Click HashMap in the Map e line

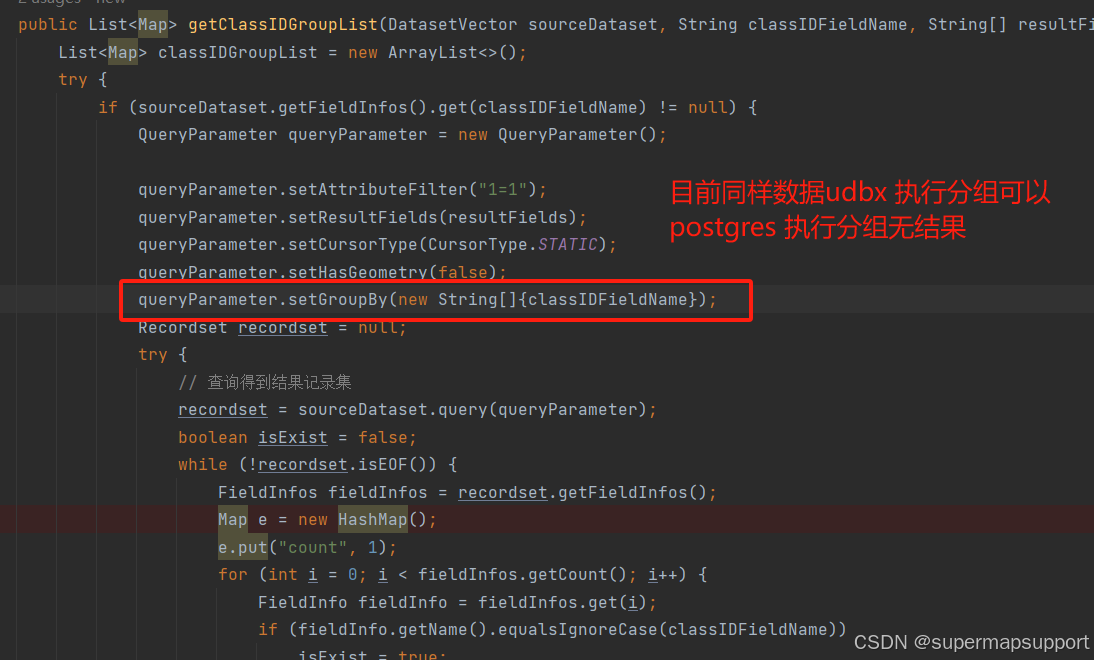click(x=373, y=520)
